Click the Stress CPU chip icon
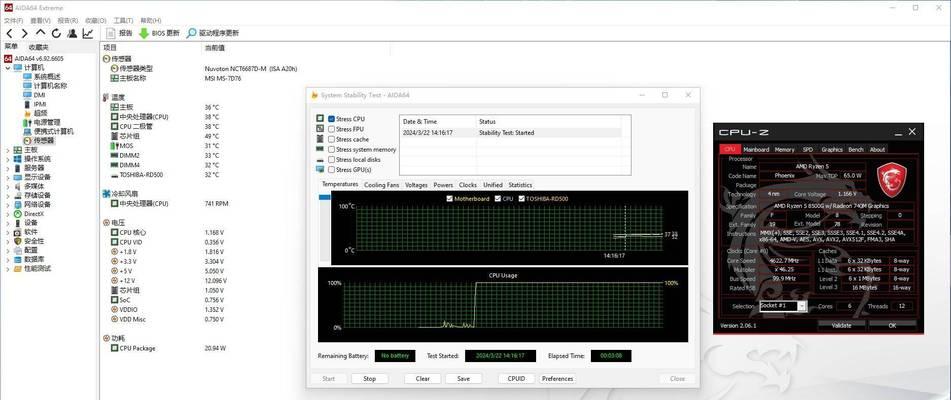Screen dimensions: 951x400 click(x=320, y=118)
